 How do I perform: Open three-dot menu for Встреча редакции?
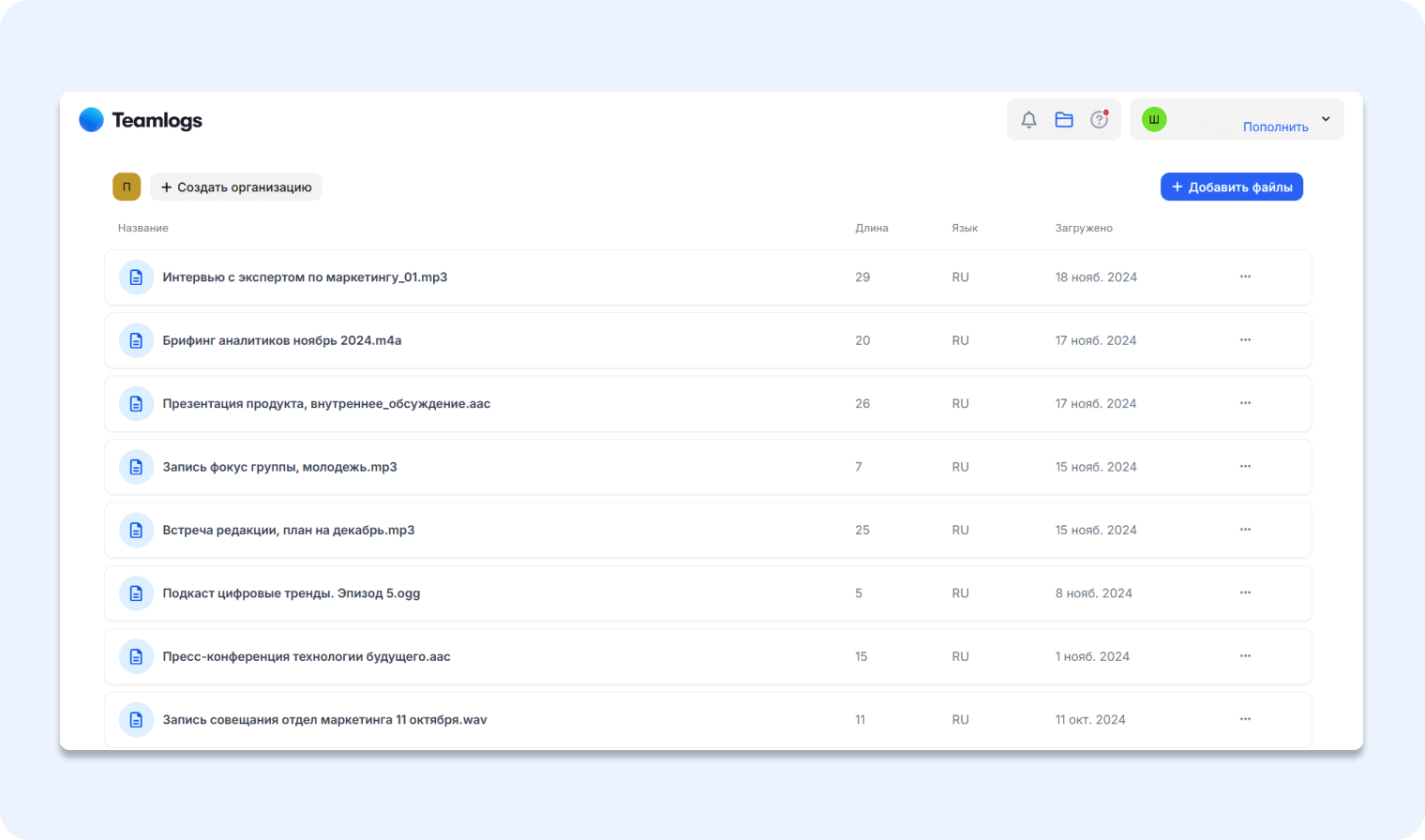[1245, 530]
